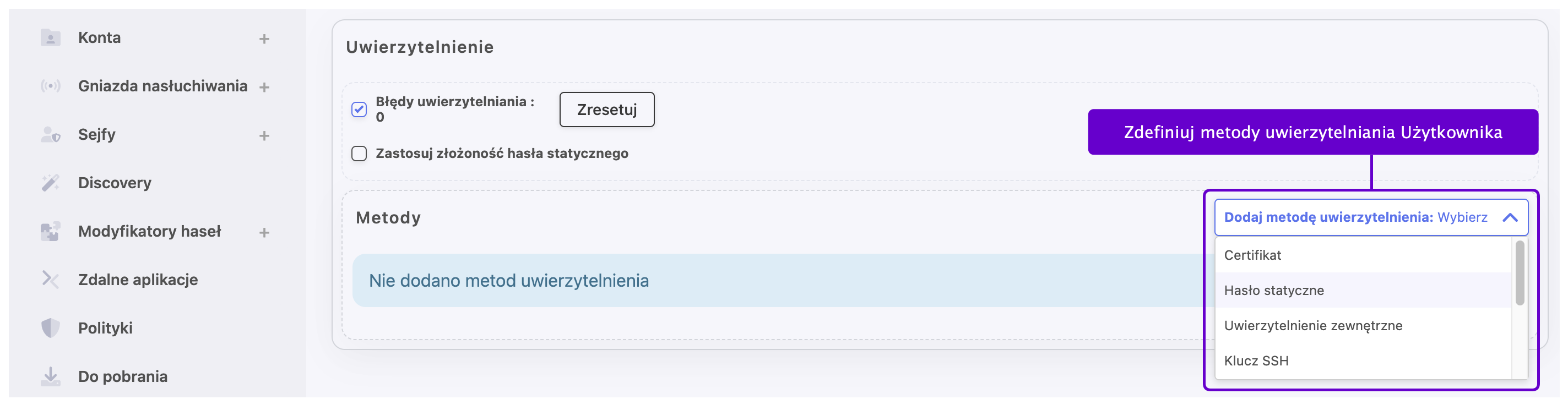Click plus next to Sejfy

click(x=264, y=135)
